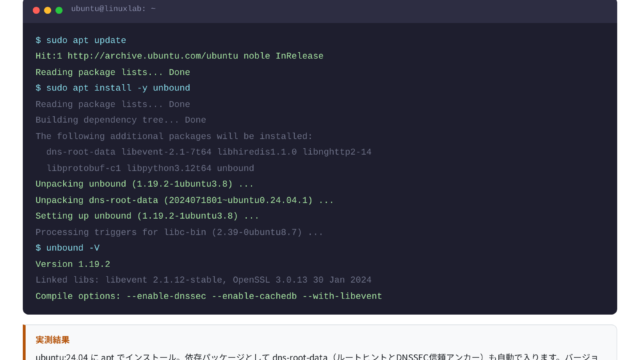
Task: Click the line starting with libprotobuf-c1
Action: pyautogui.click(x=150, y=168)
